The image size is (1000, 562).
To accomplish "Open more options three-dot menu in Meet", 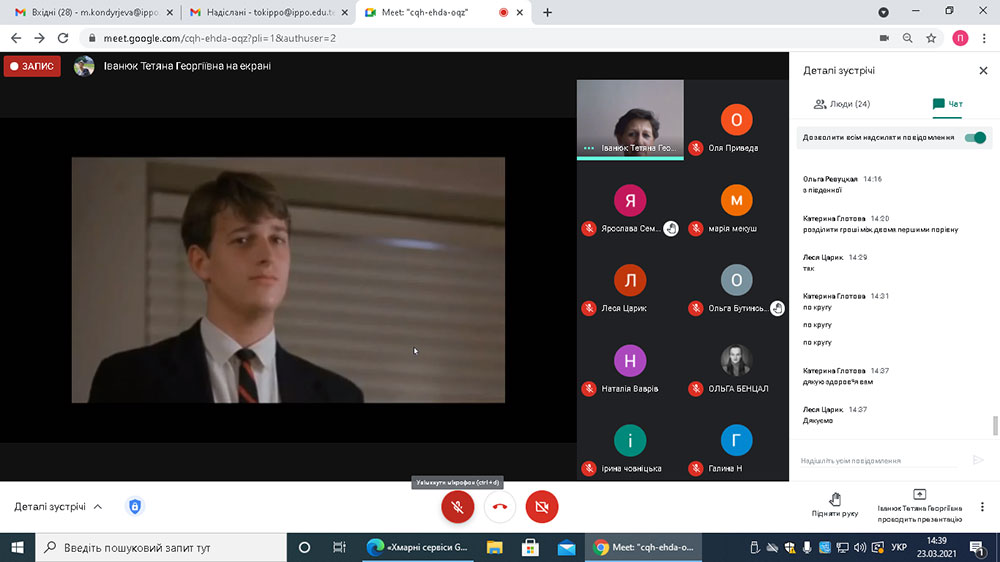I will (982, 507).
